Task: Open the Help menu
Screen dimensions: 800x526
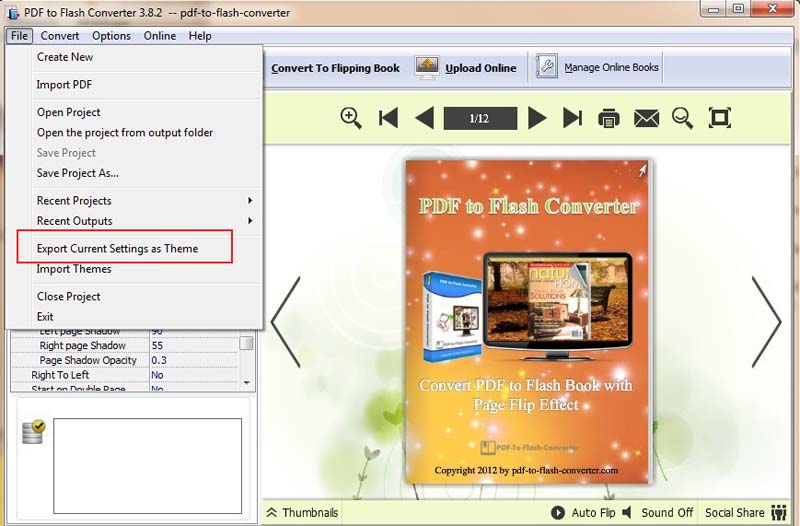Action: [200, 36]
